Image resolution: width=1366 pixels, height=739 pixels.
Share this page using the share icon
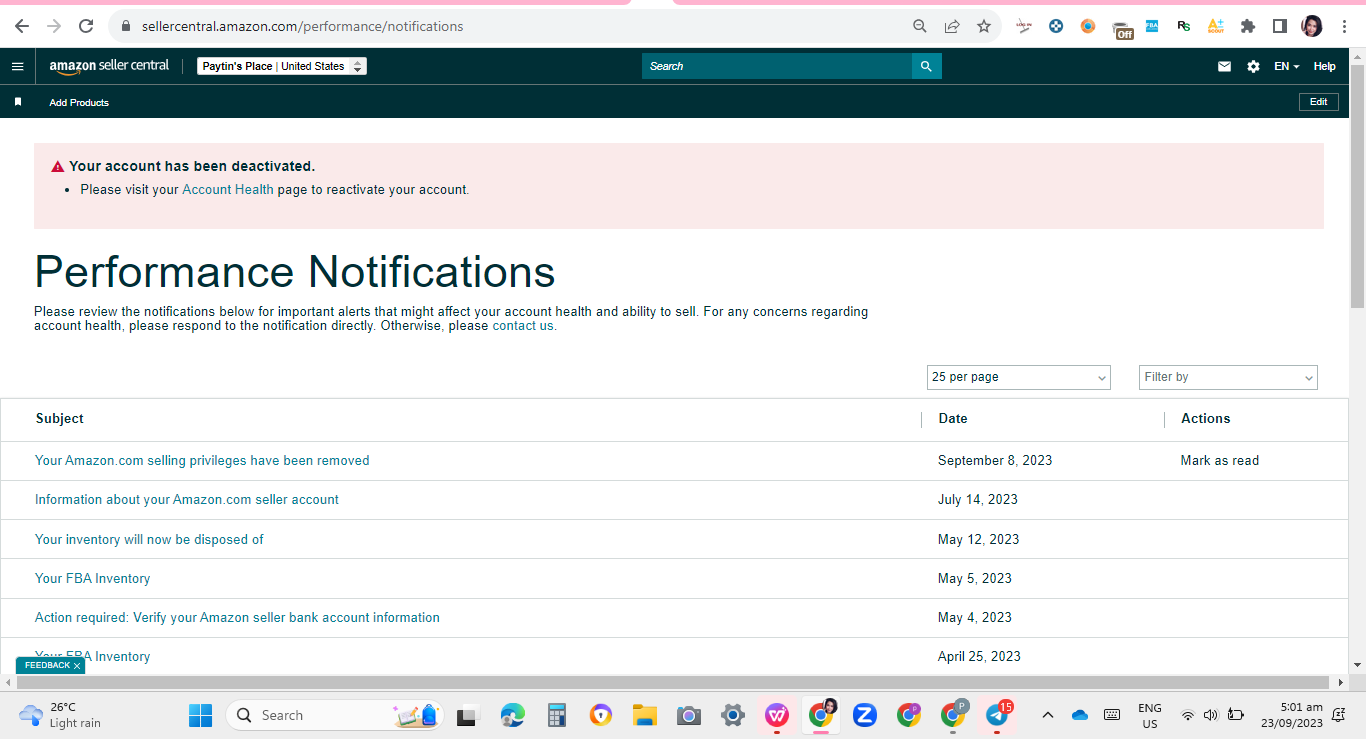(952, 26)
